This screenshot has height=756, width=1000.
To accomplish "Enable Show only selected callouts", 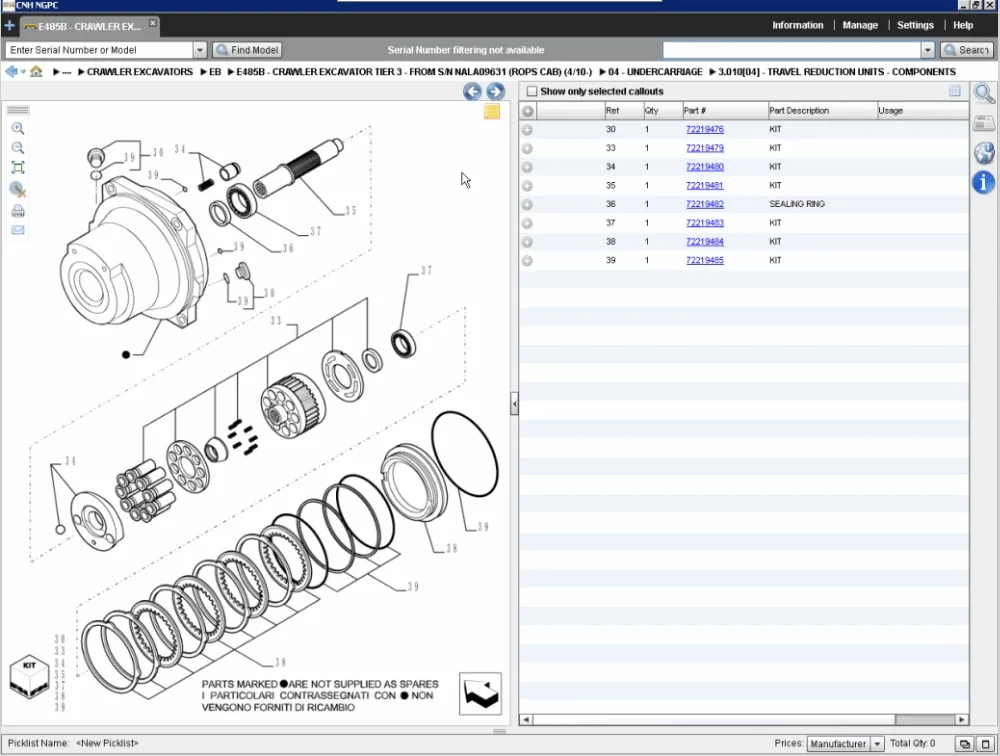I will tap(531, 92).
